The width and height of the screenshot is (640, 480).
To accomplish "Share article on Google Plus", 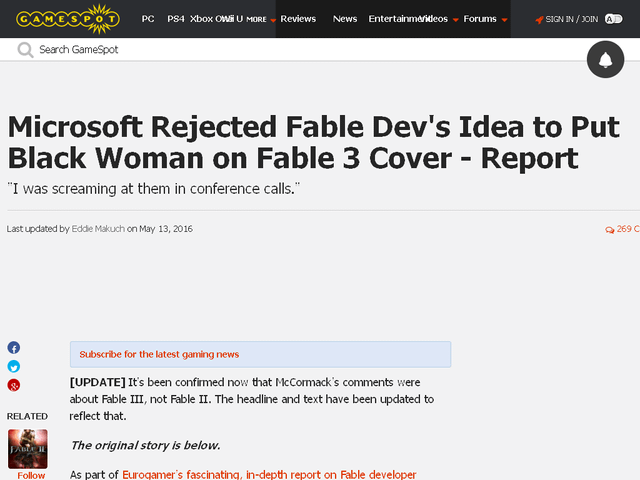I will [13, 385].
